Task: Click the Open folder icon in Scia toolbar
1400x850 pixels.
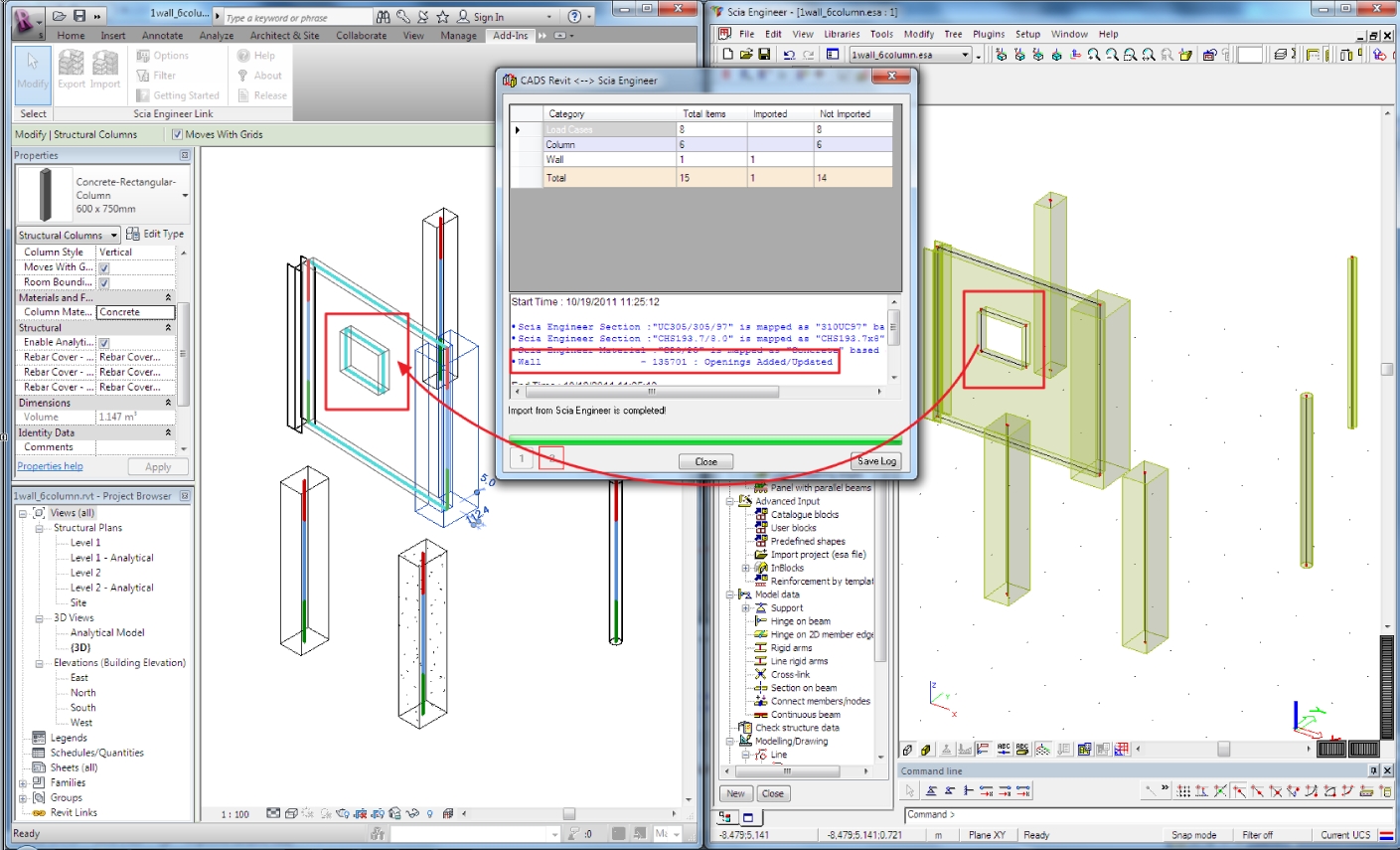Action: point(746,55)
